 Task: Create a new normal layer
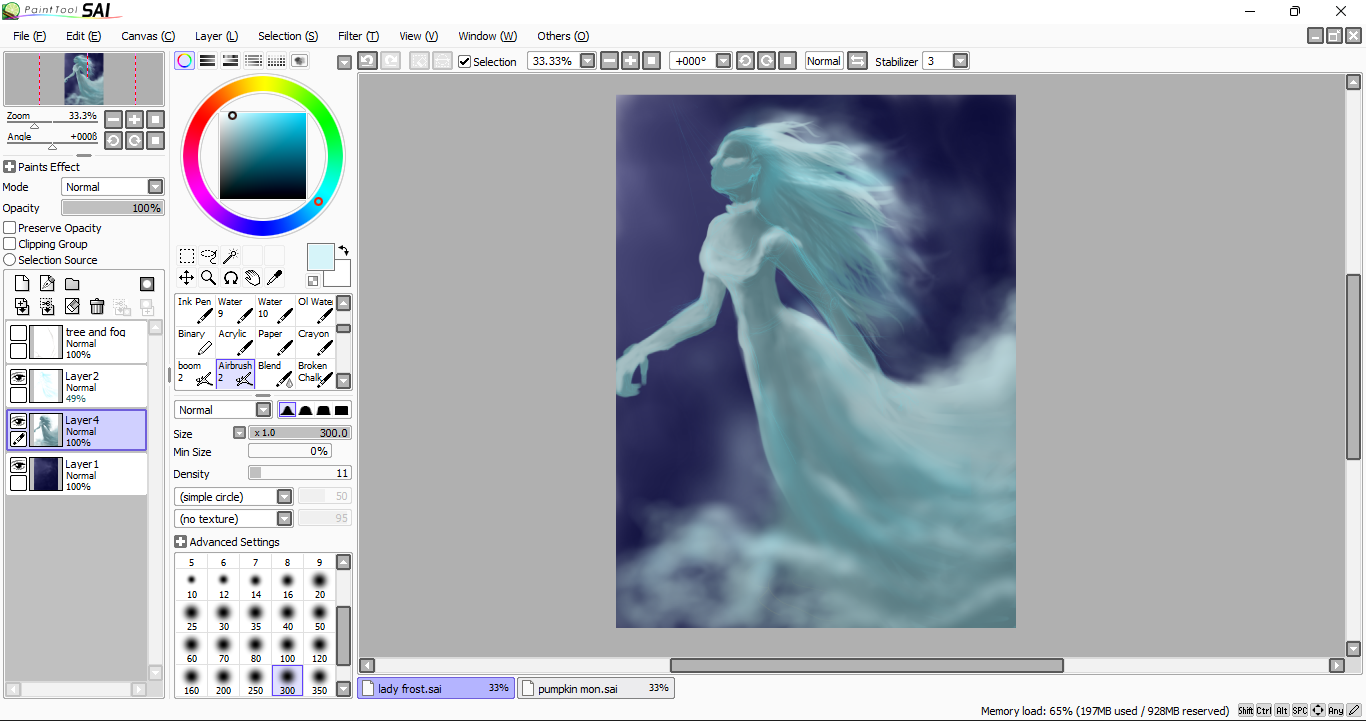tap(22, 284)
